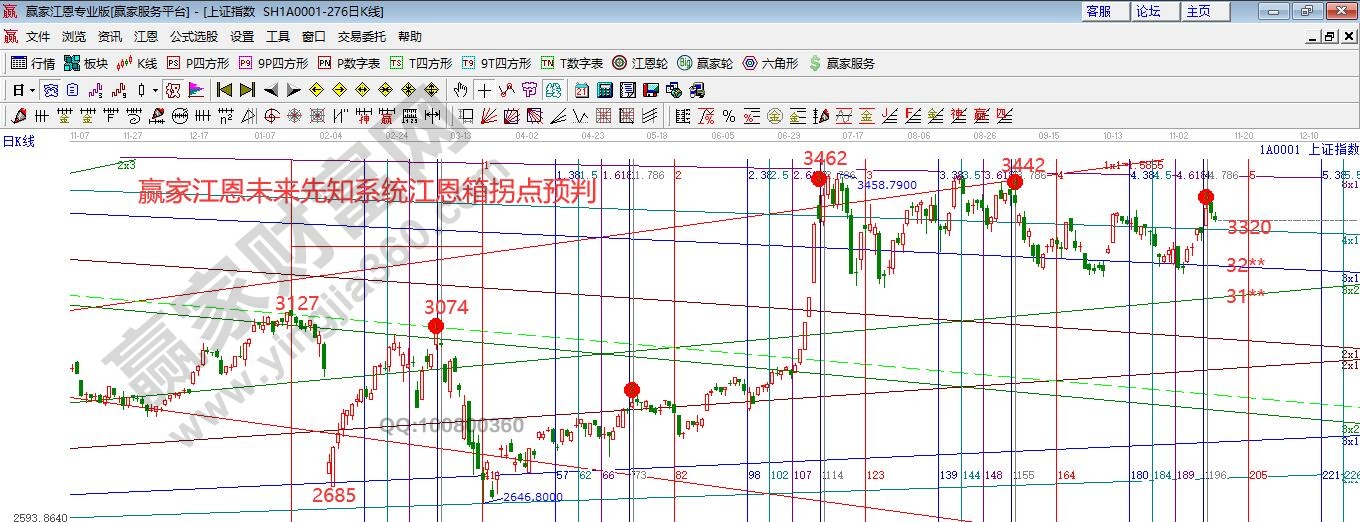Open the calculator icon in toolbar
Screen dimensions: 1360x522
click(x=604, y=90)
